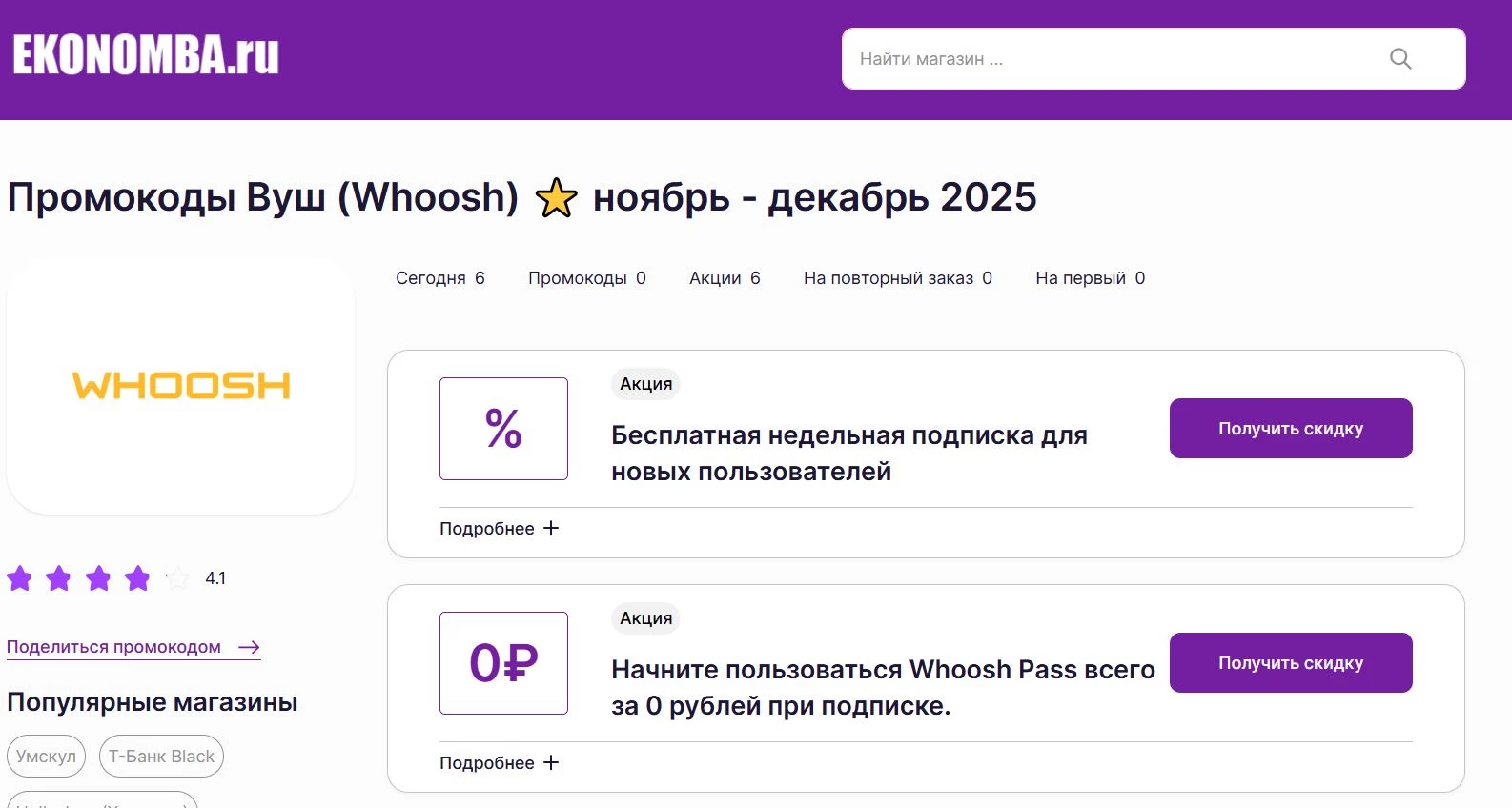1512x808 pixels.
Task: Click the "Популярные магазины" heading
Action: coord(153,702)
